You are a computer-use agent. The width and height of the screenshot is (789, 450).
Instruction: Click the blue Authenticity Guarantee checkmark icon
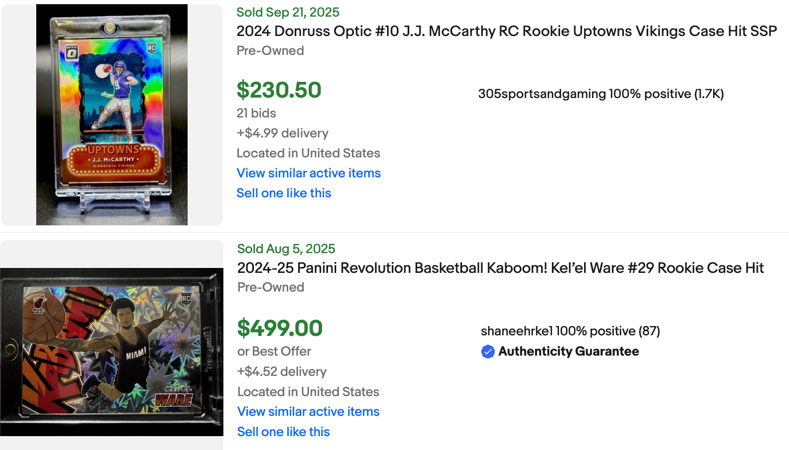488,352
